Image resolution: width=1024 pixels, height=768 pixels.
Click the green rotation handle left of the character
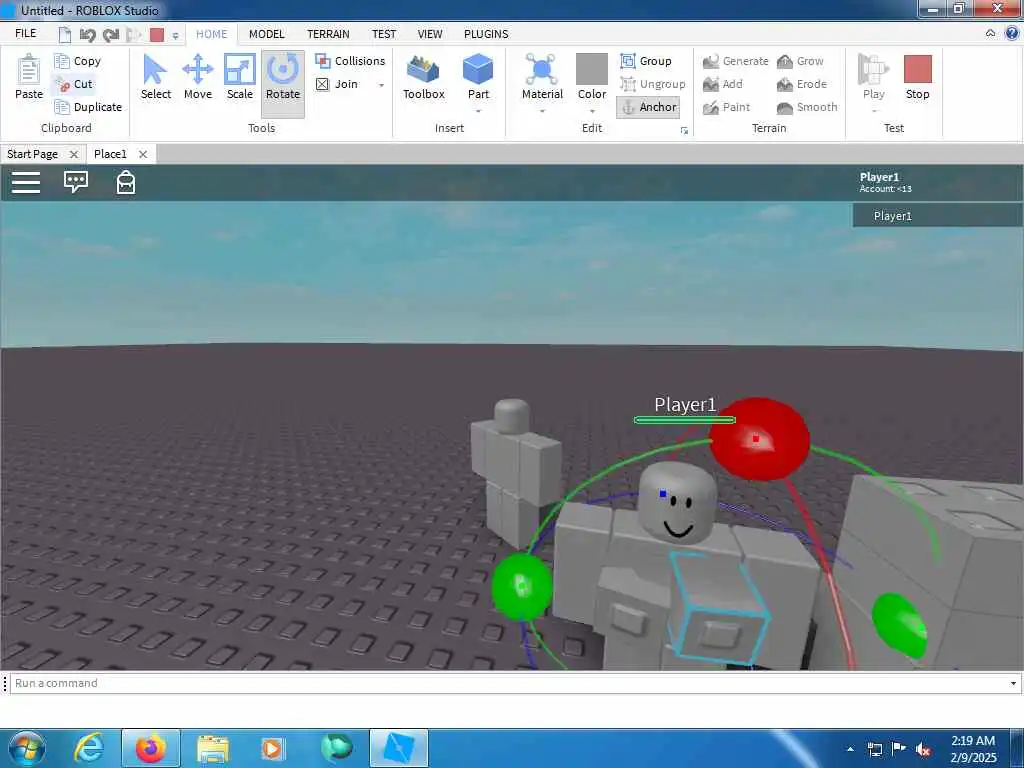[x=522, y=586]
